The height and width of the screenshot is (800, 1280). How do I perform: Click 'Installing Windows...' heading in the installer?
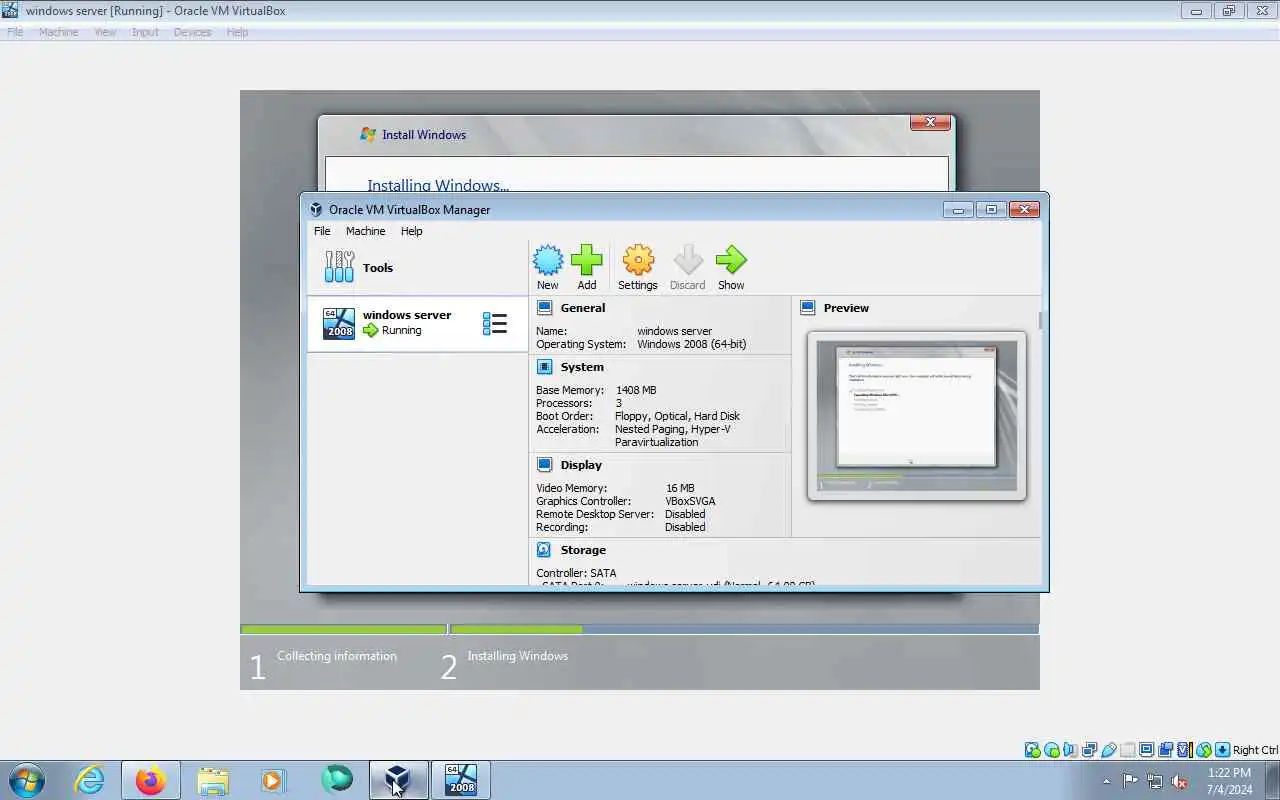(438, 185)
